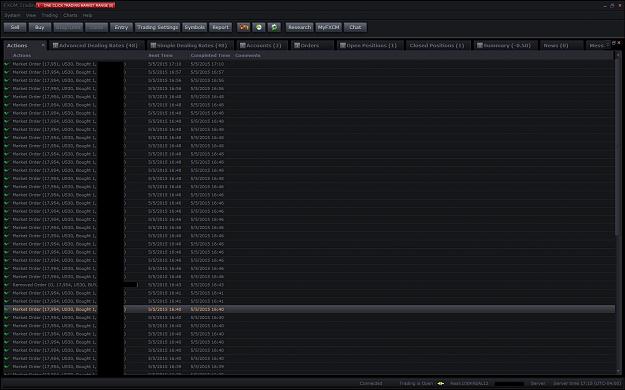Click the scrollbar up arrow in the Actions list
Image resolution: width=625 pixels, height=390 pixels.
618,55
